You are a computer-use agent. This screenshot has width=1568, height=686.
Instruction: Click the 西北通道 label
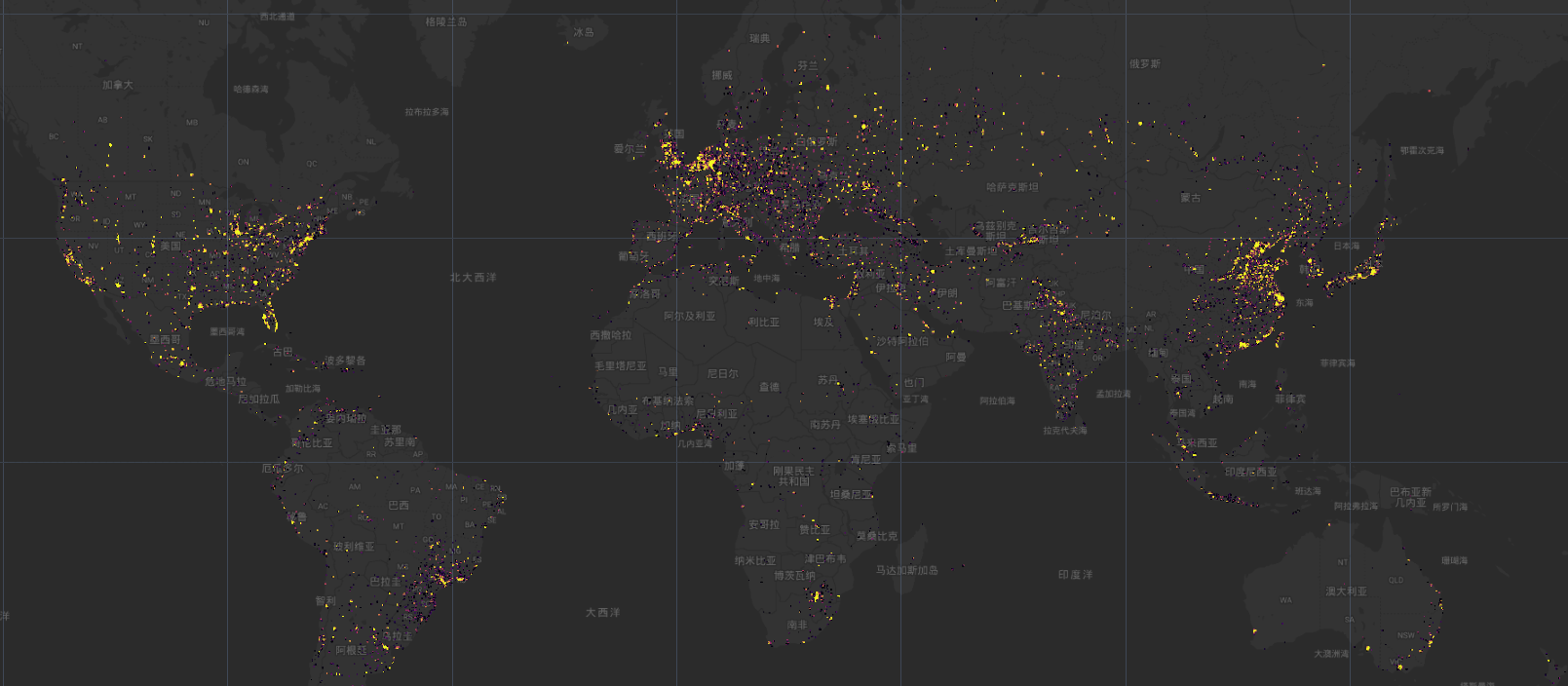point(278,17)
